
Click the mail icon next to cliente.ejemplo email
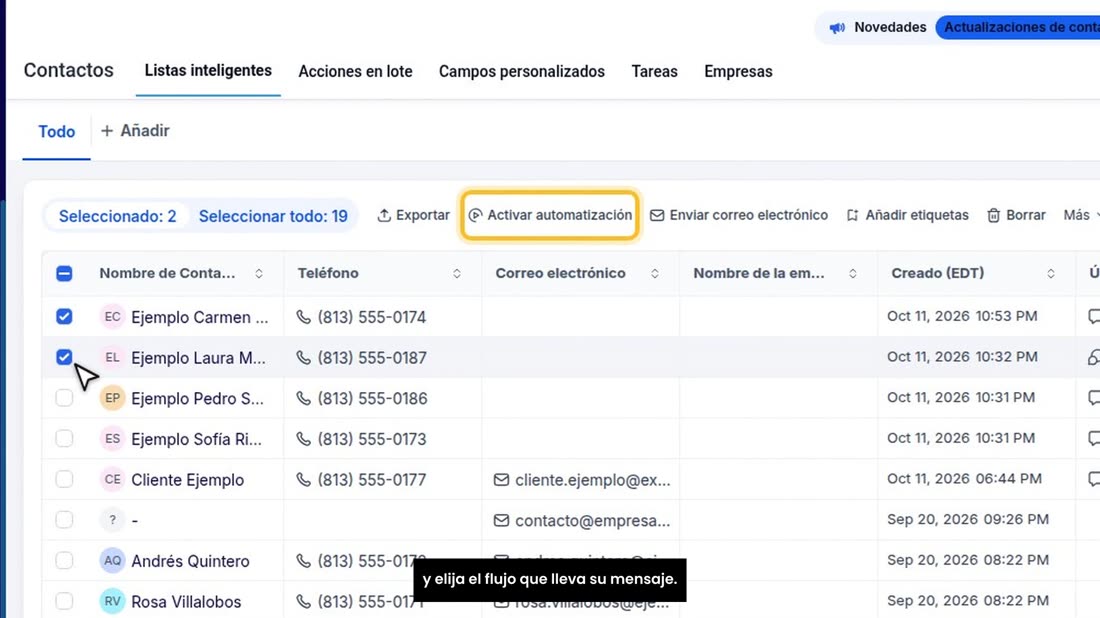pyautogui.click(x=501, y=480)
